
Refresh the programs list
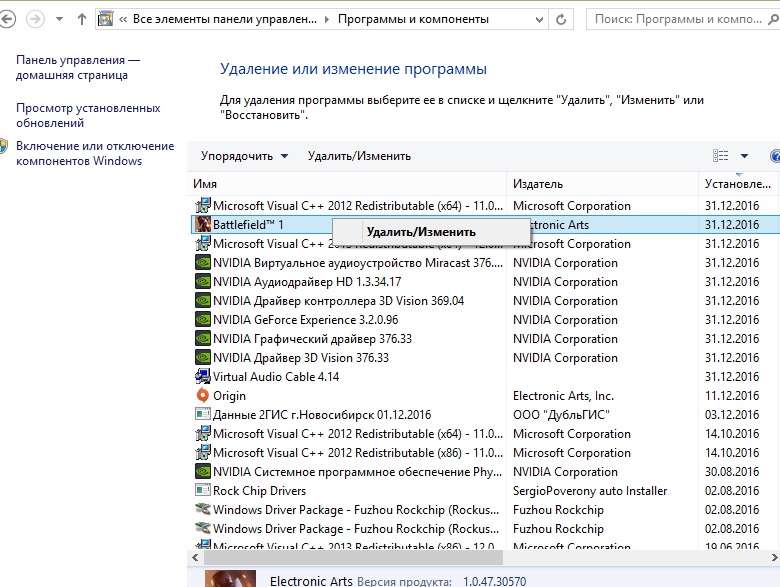[x=561, y=19]
